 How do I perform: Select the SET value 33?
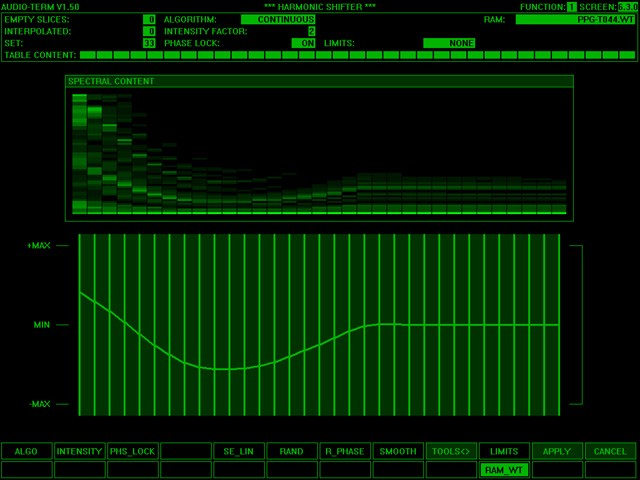[149, 43]
